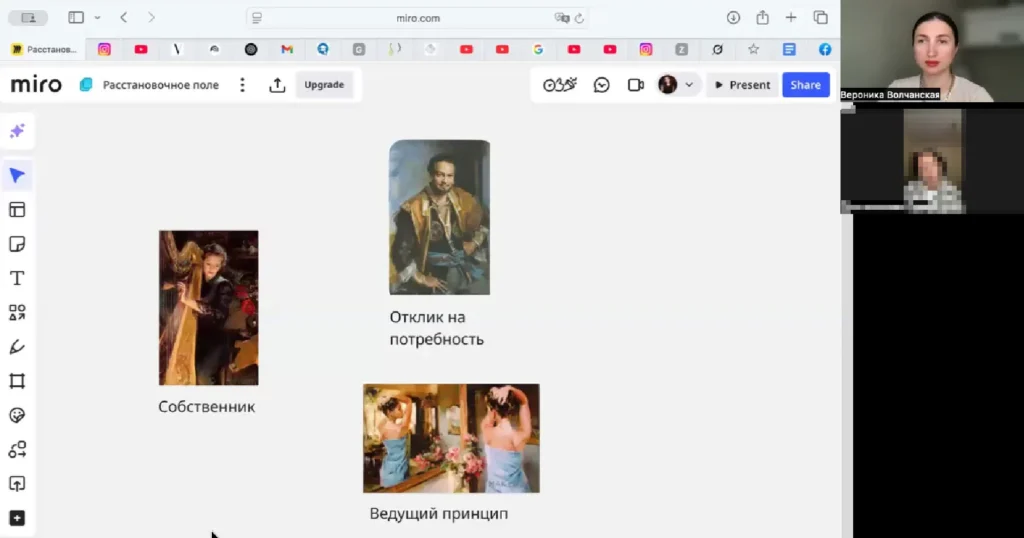The width and height of the screenshot is (1024, 538).
Task: Toggle the Safari sidebar
Action: click(x=76, y=18)
